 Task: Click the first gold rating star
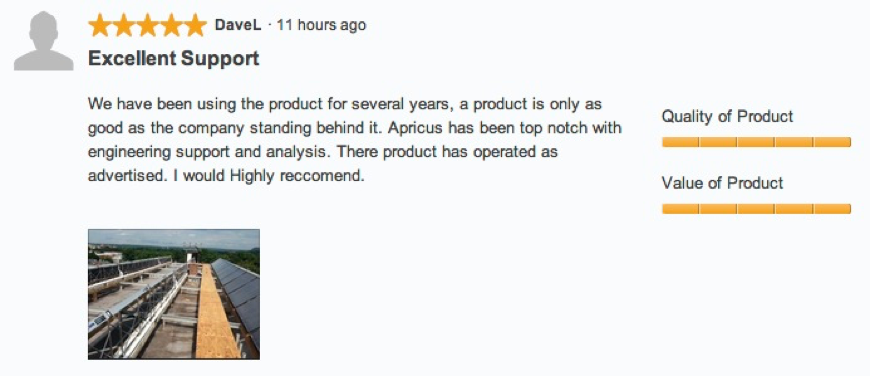coord(100,26)
